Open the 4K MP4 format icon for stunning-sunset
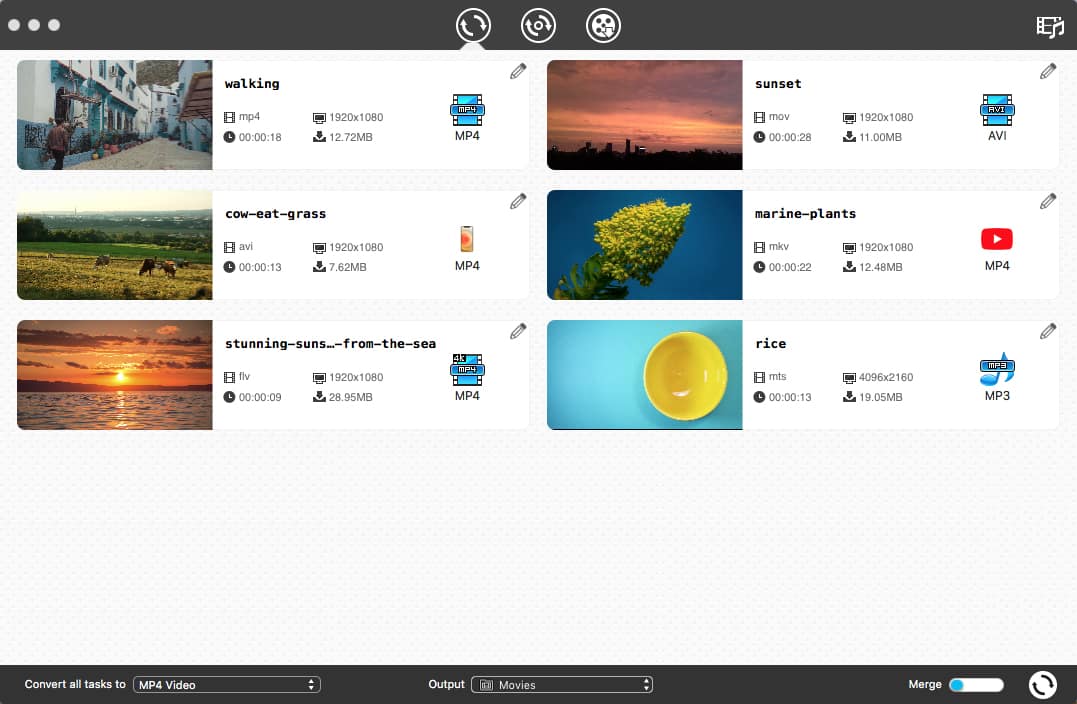The height and width of the screenshot is (704, 1077). pyautogui.click(x=467, y=370)
